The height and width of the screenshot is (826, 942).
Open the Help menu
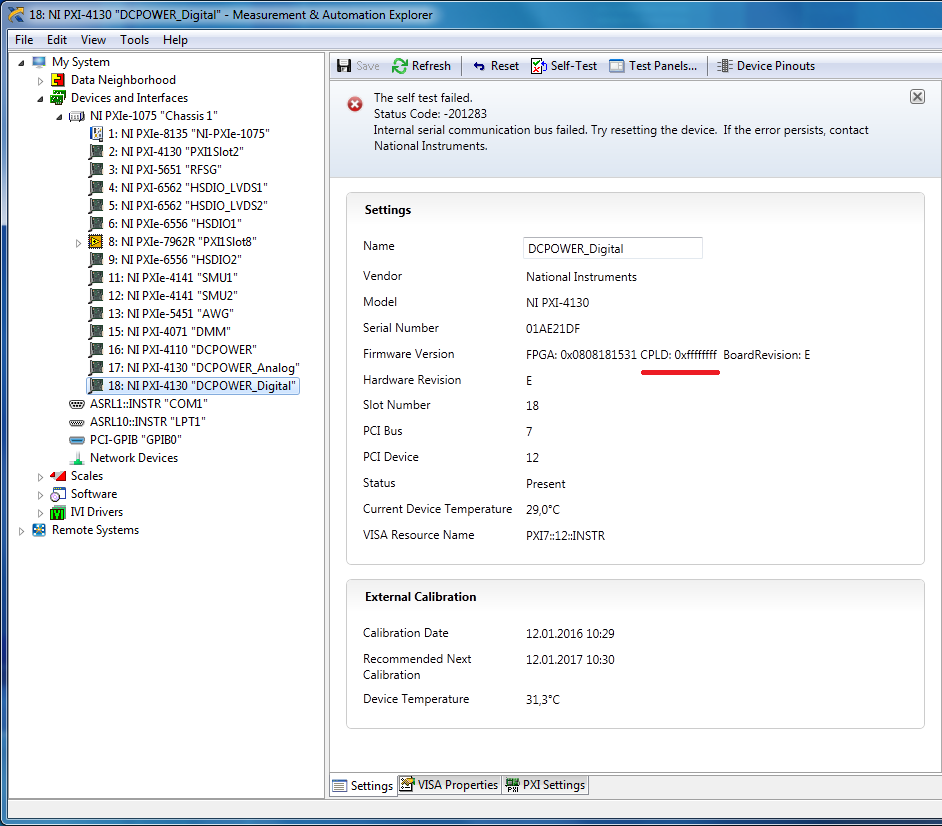(x=175, y=40)
